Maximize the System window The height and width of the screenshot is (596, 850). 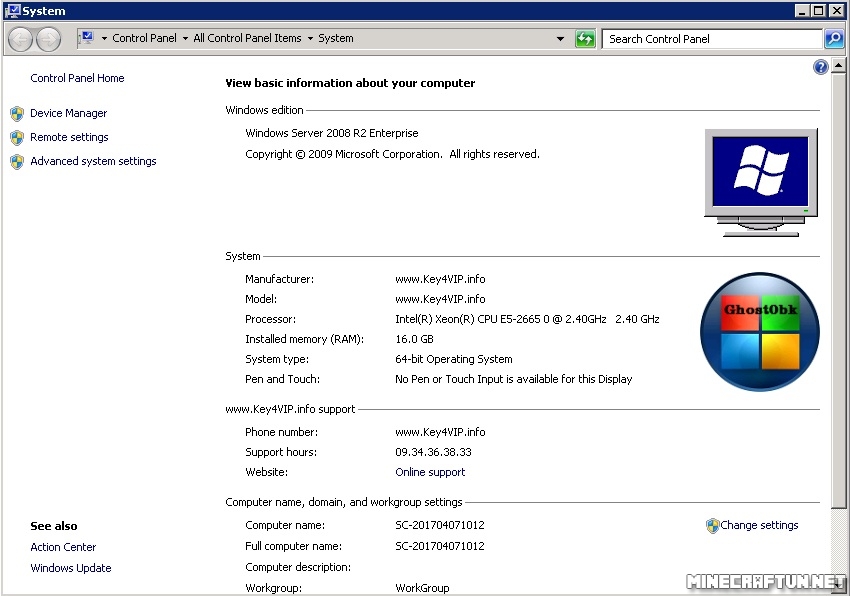(818, 10)
